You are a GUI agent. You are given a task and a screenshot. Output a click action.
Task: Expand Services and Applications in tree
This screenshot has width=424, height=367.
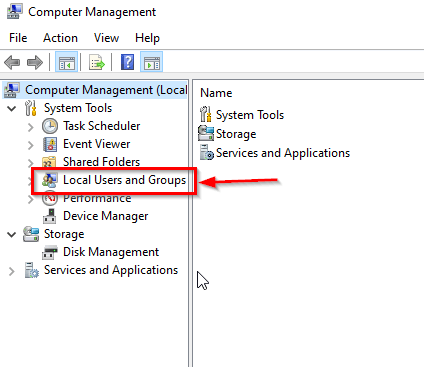pos(12,271)
